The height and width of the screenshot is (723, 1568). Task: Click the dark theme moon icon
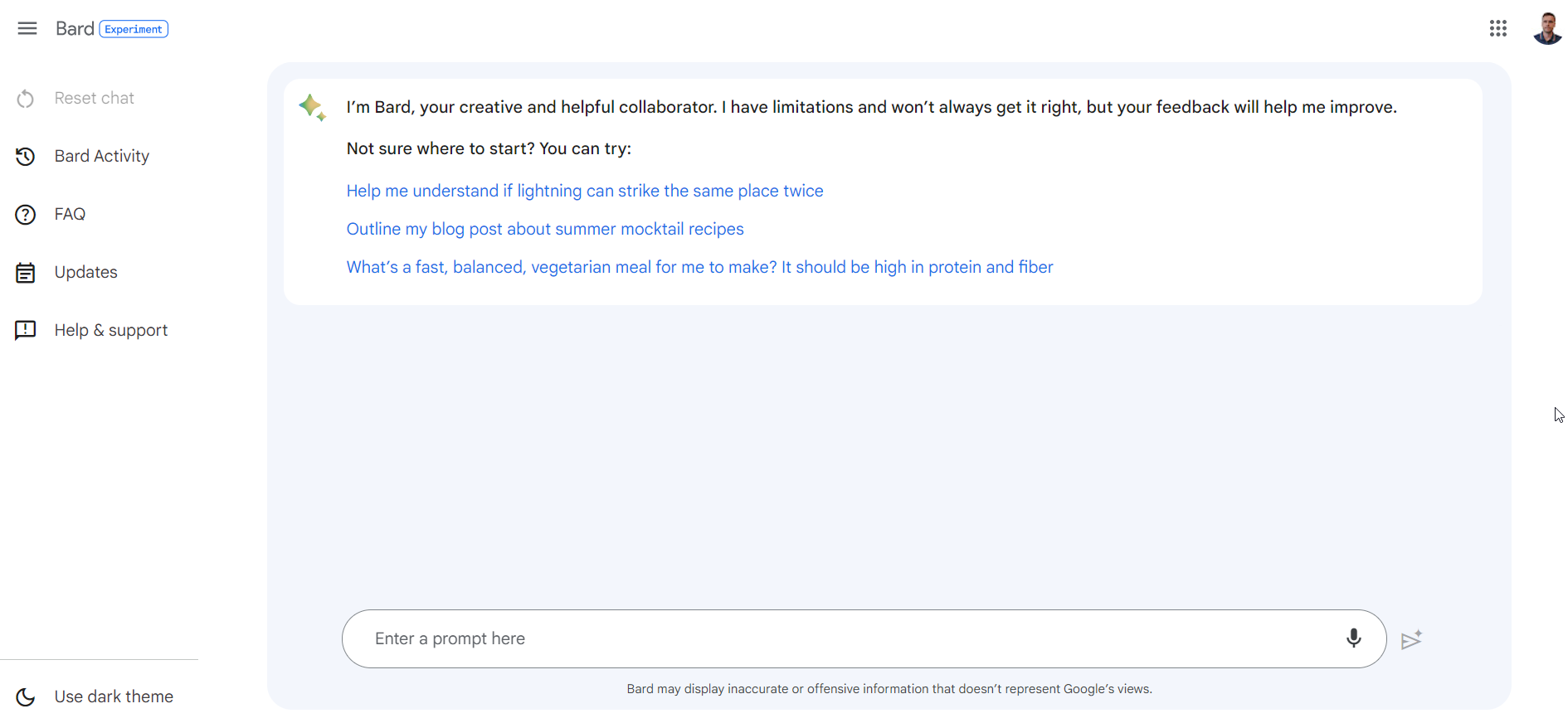point(26,697)
